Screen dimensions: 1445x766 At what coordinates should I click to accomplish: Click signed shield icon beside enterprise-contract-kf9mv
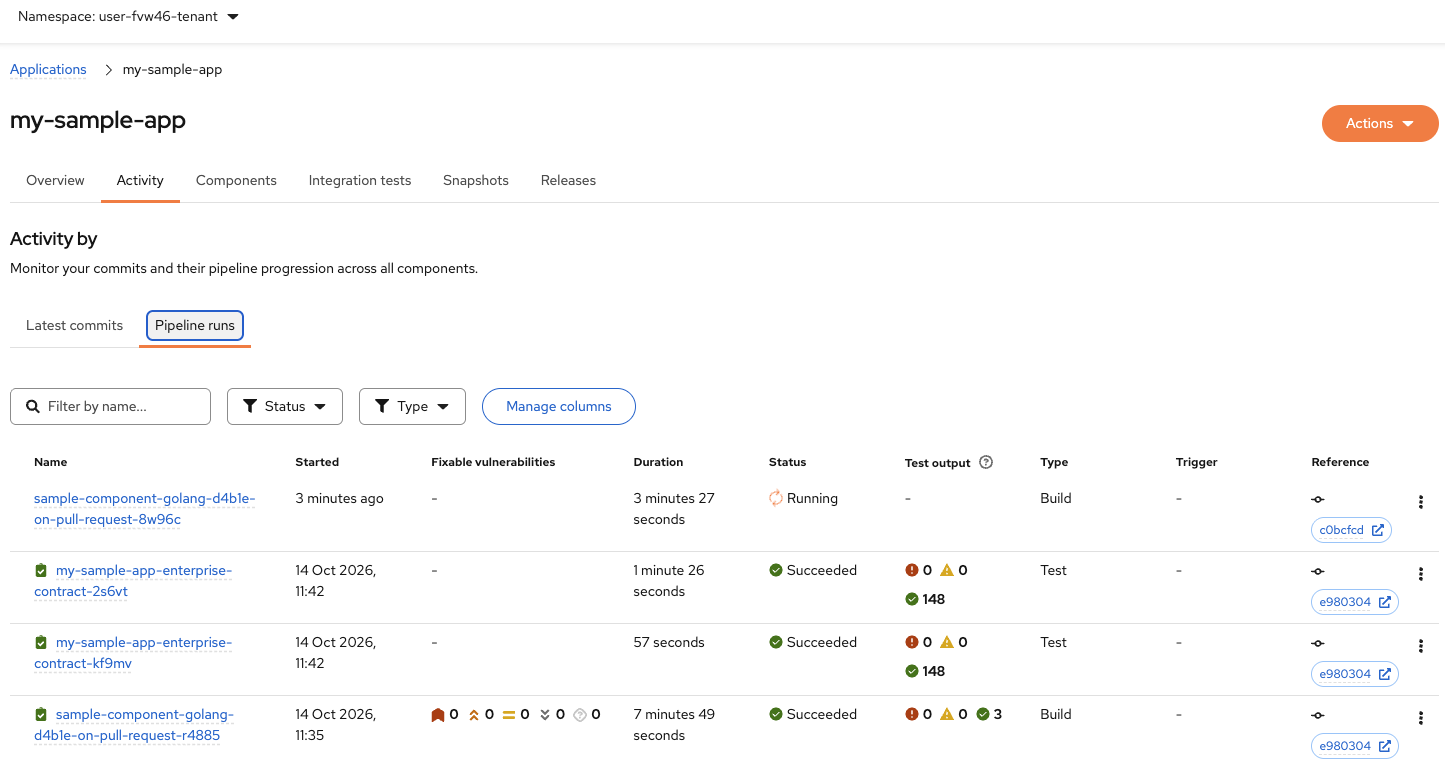[41, 642]
